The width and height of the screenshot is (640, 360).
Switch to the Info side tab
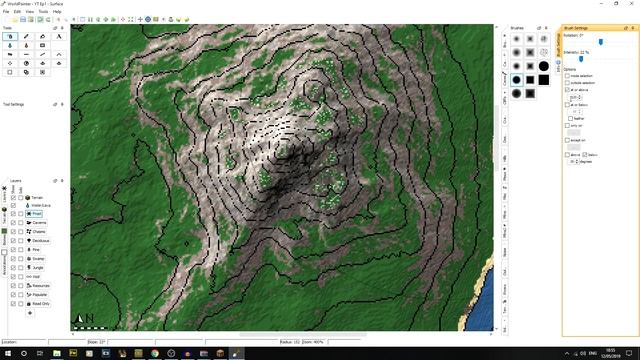click(x=558, y=67)
